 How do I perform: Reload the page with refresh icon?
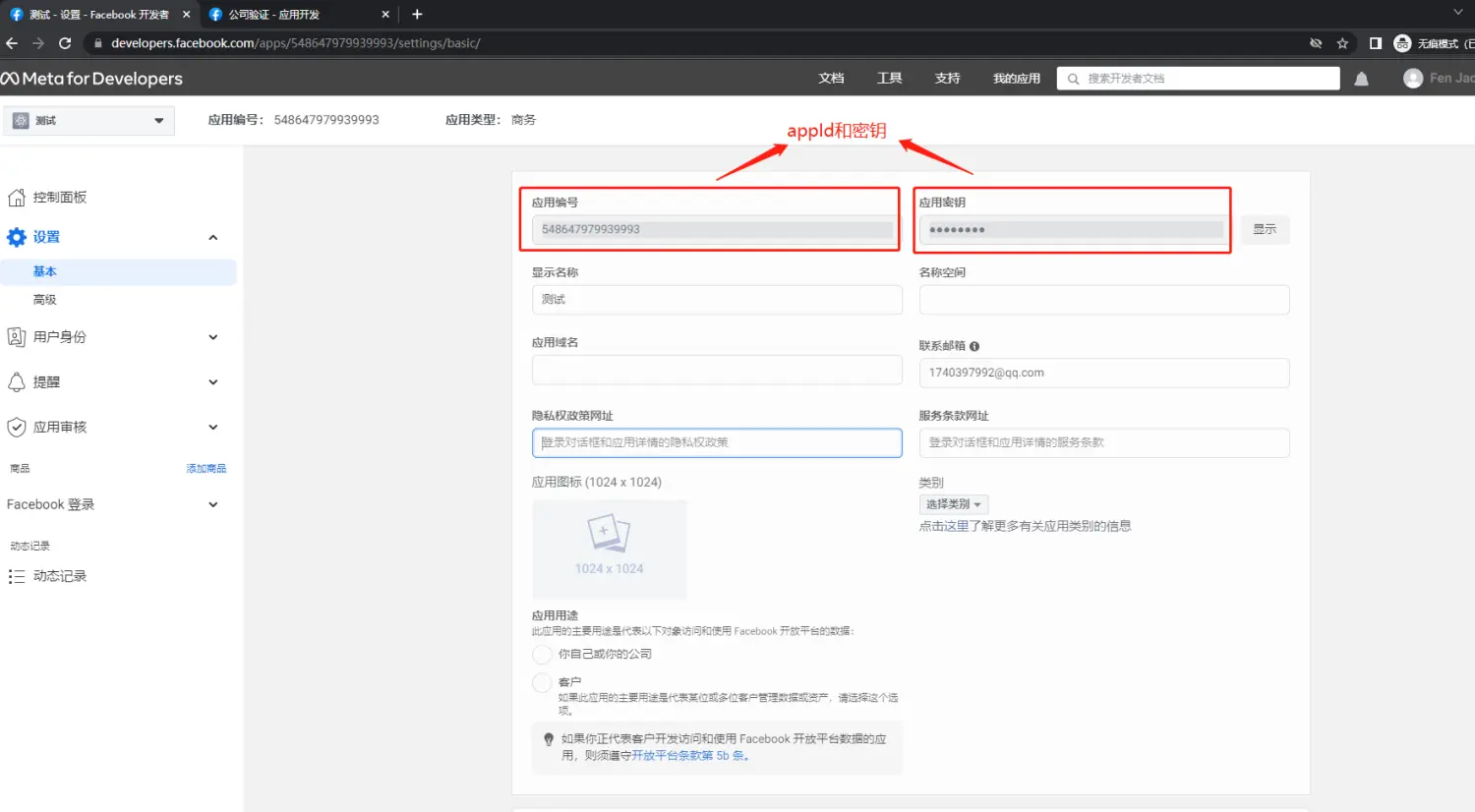click(65, 43)
